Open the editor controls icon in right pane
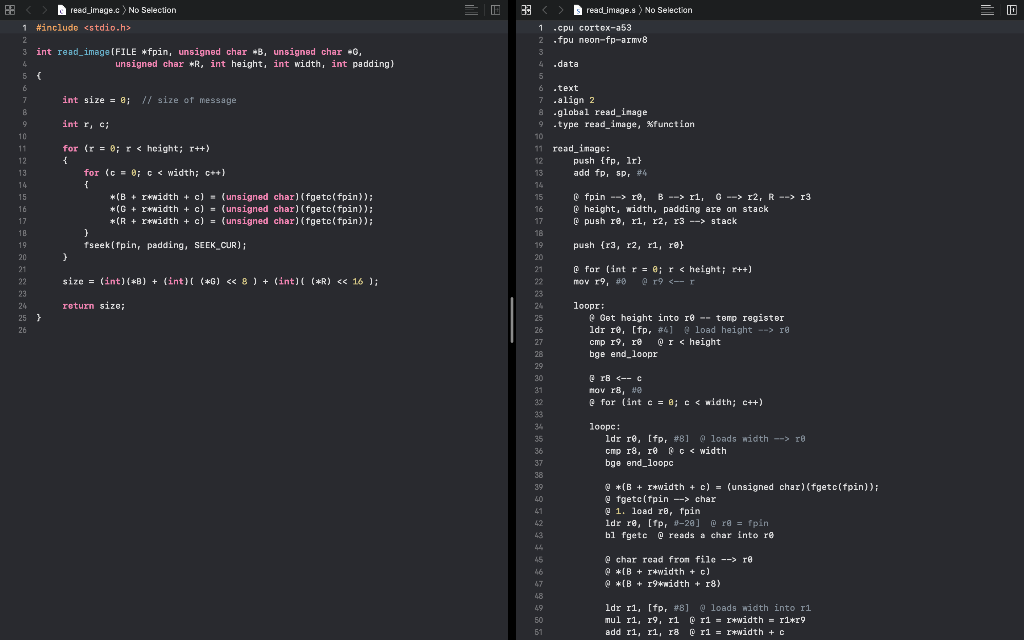 click(987, 9)
